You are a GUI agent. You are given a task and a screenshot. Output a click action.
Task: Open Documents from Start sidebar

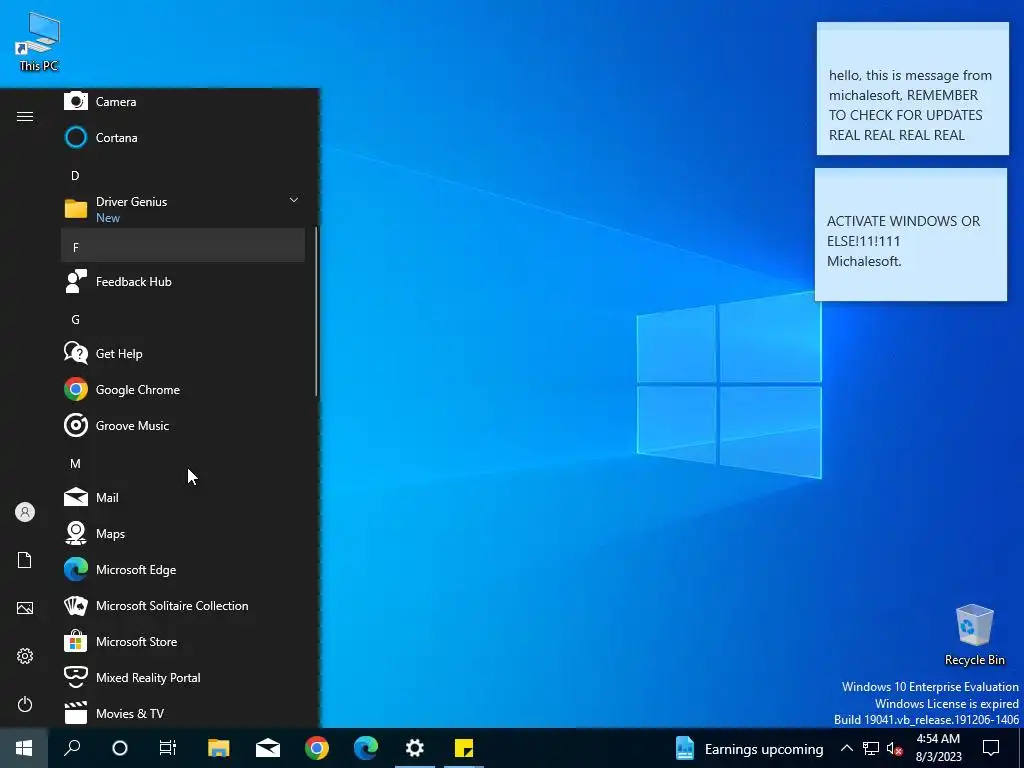coord(25,560)
